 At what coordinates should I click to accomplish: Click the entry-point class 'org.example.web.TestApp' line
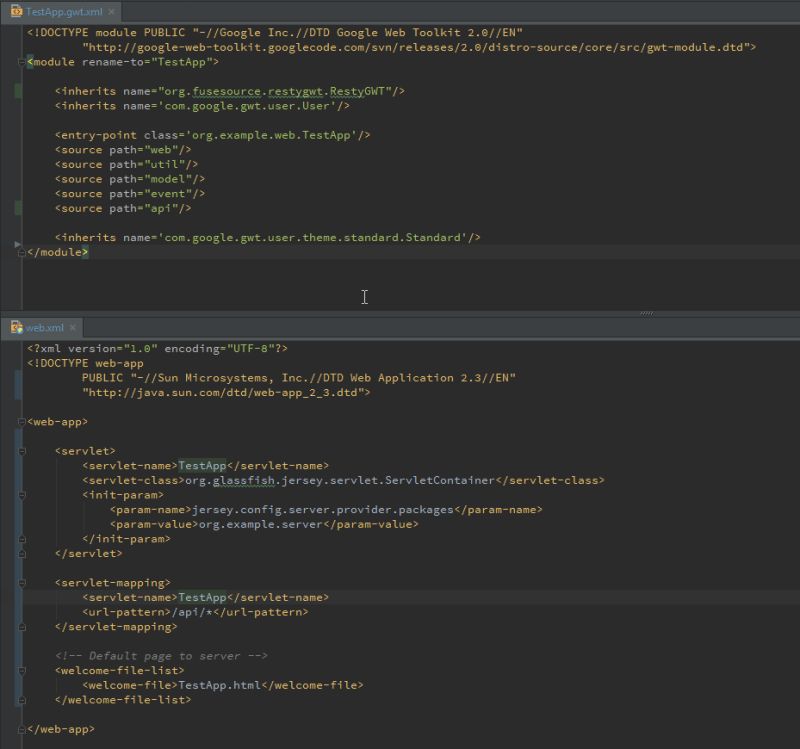pos(212,135)
